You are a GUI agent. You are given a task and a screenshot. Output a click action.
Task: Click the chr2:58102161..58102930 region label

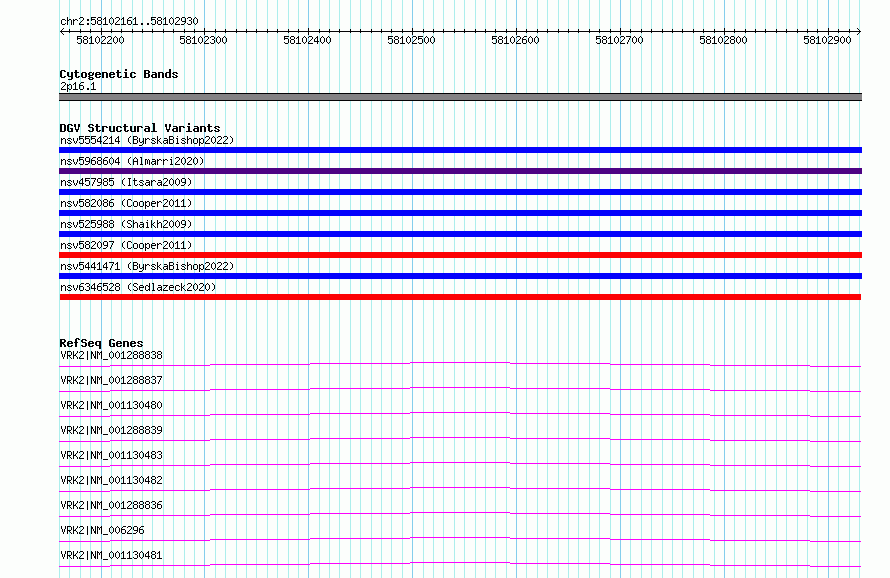(129, 21)
